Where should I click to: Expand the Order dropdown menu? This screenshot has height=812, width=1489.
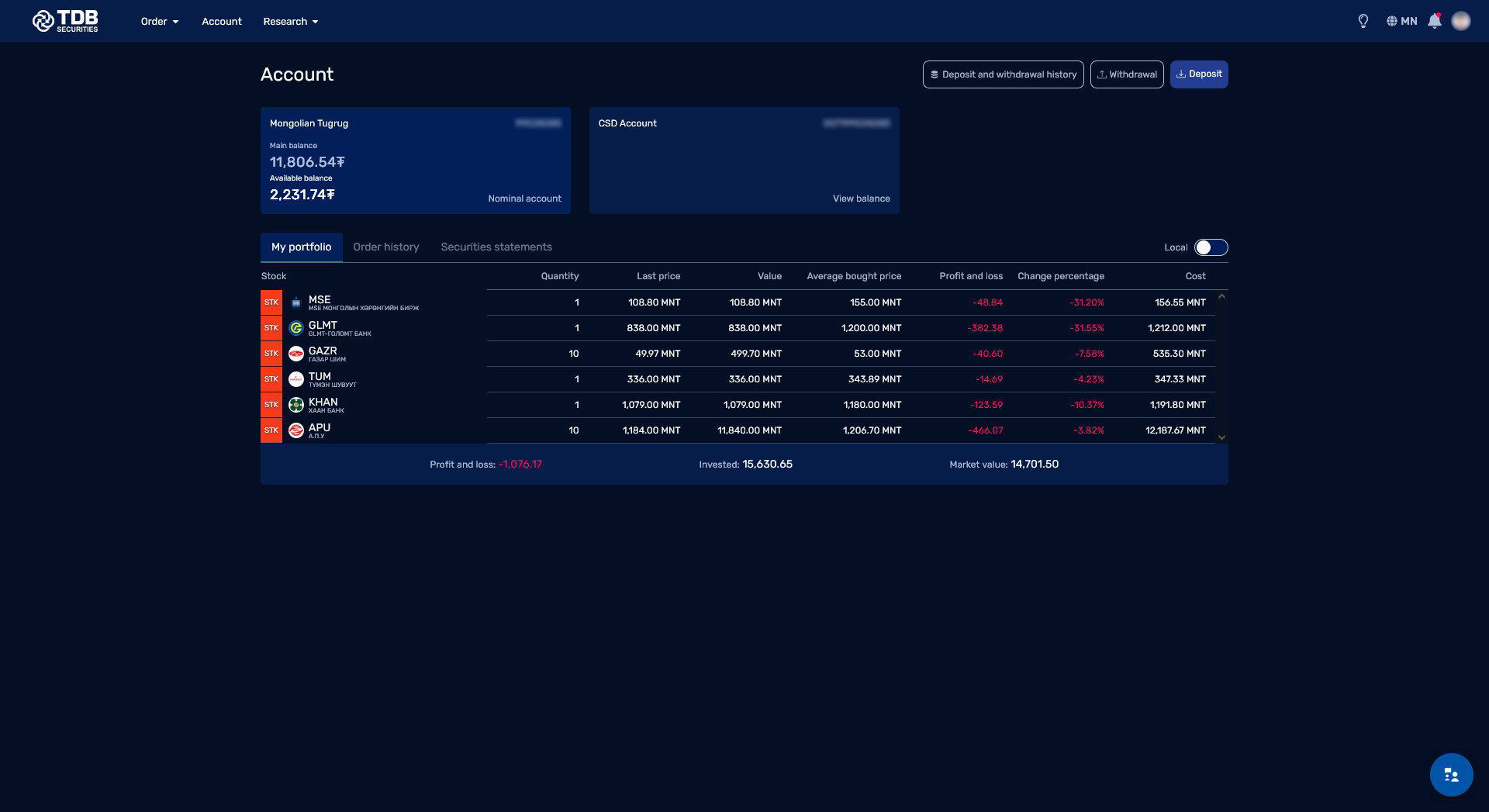(x=160, y=21)
